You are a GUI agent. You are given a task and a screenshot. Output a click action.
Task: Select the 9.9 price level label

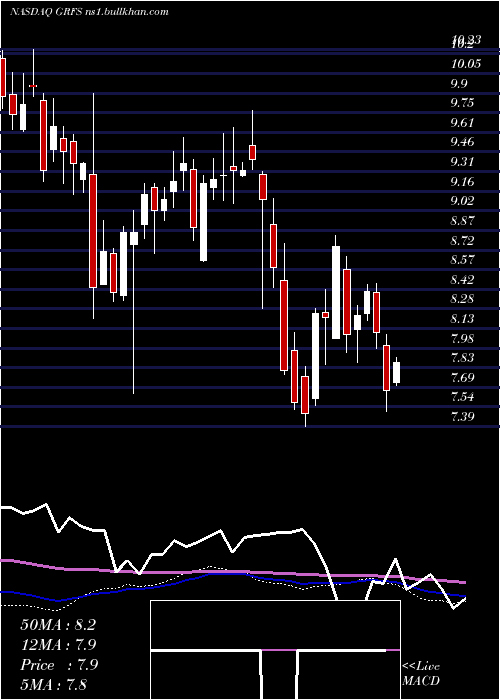(x=460, y=83)
